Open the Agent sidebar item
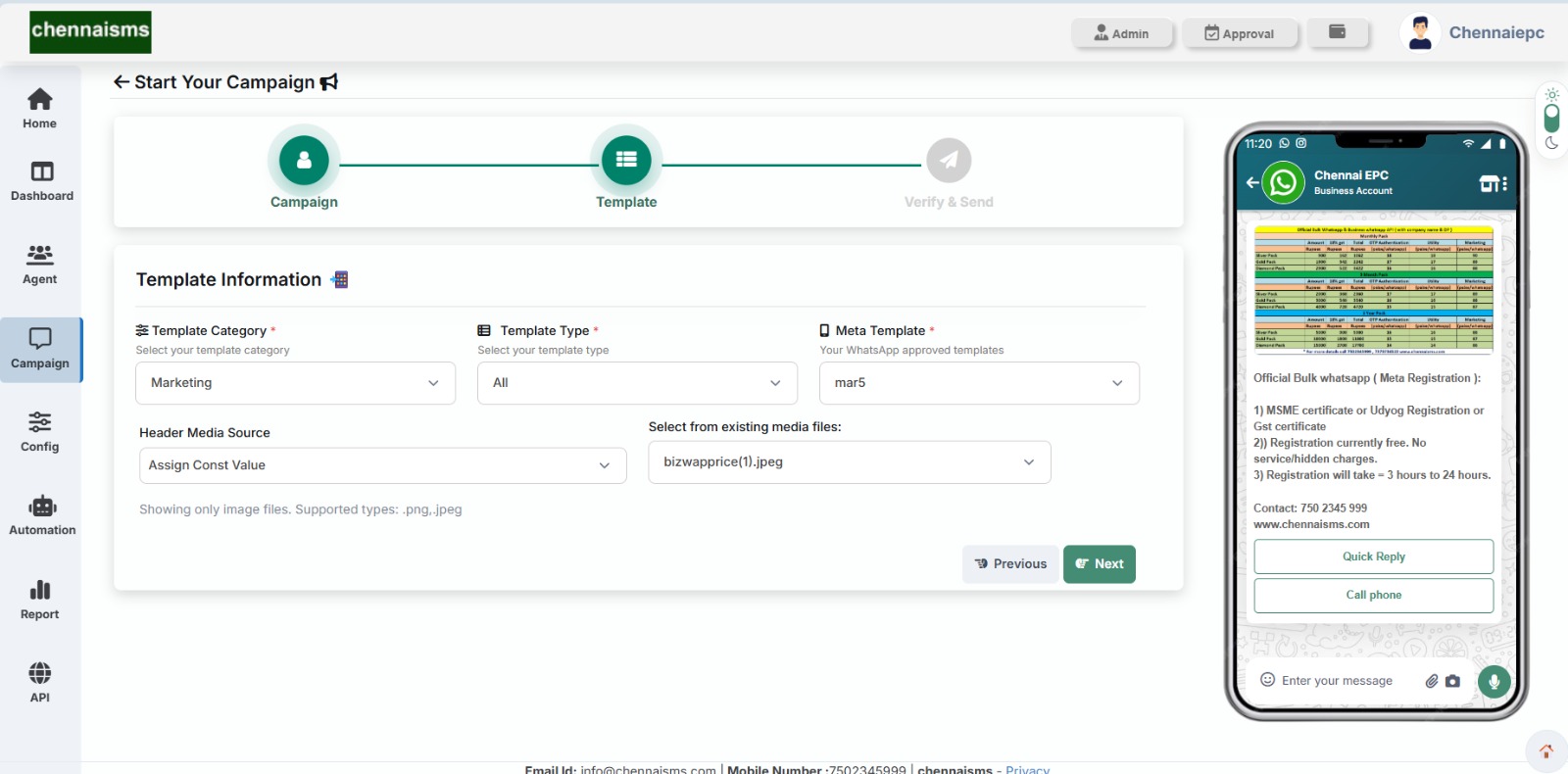This screenshot has width=1568, height=774. coord(40,265)
